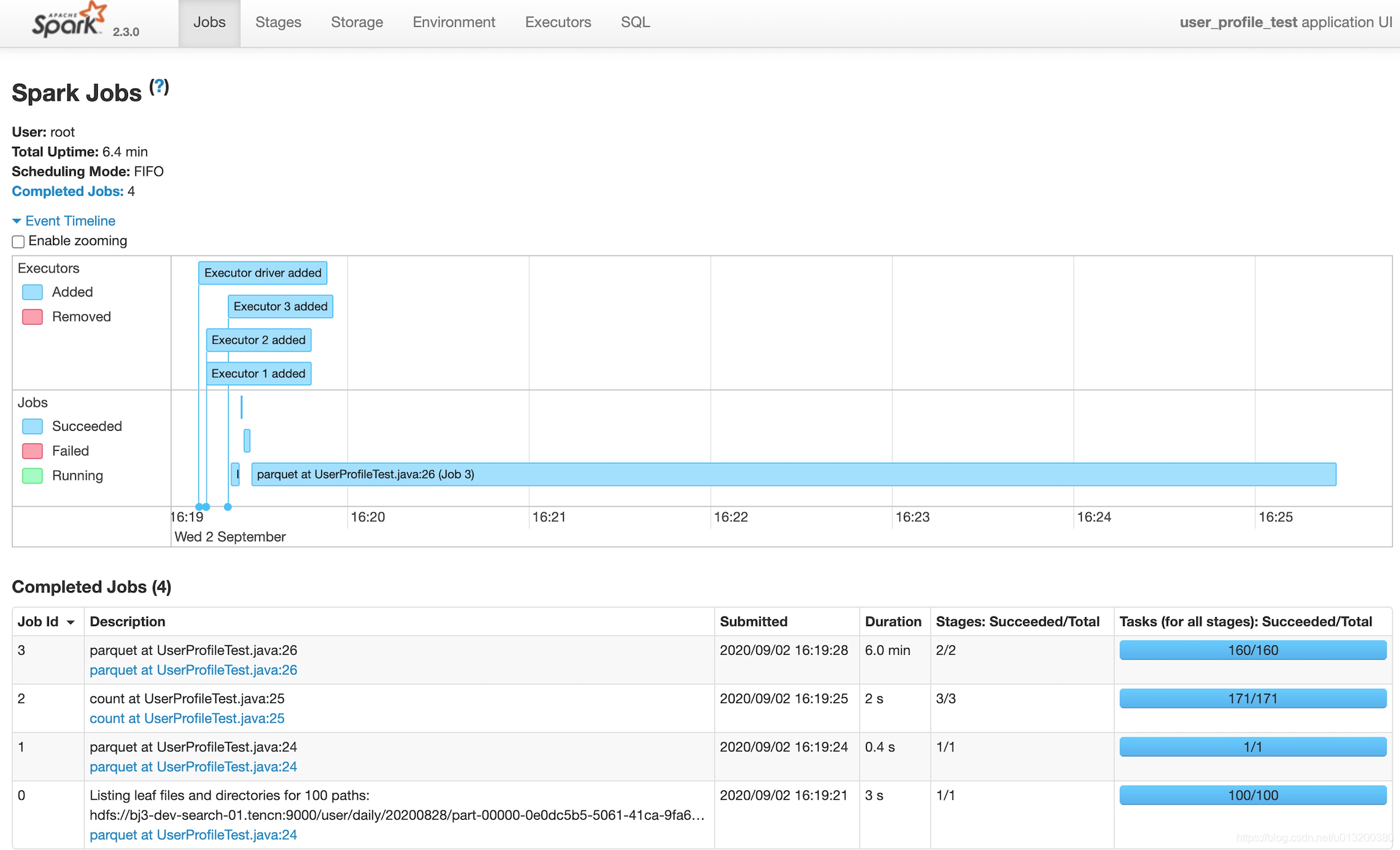Select the Executor 2 added event
Screen dimensions: 1400x850
pyautogui.click(x=259, y=340)
